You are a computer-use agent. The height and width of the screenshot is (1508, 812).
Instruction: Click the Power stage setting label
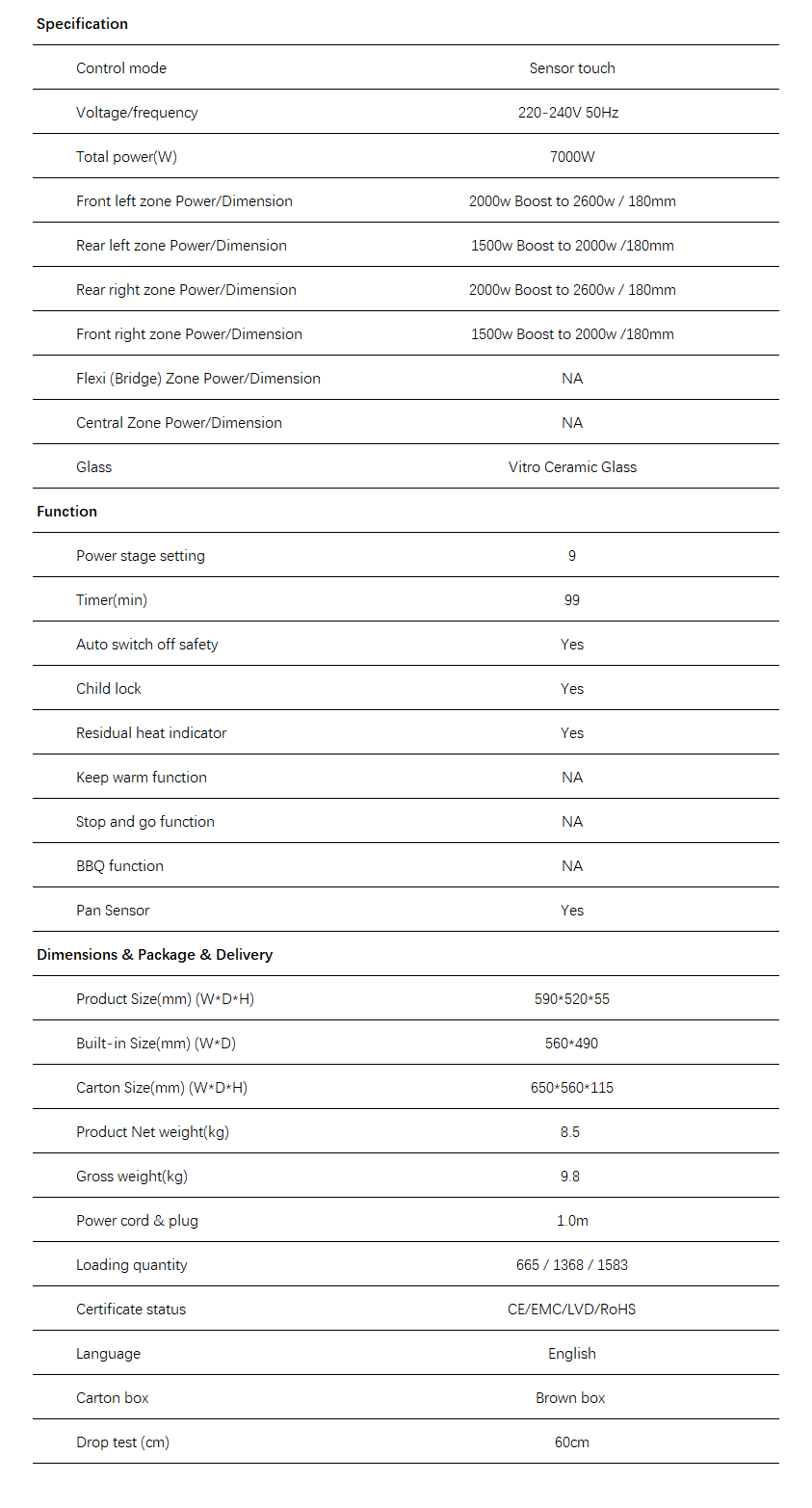(x=141, y=556)
